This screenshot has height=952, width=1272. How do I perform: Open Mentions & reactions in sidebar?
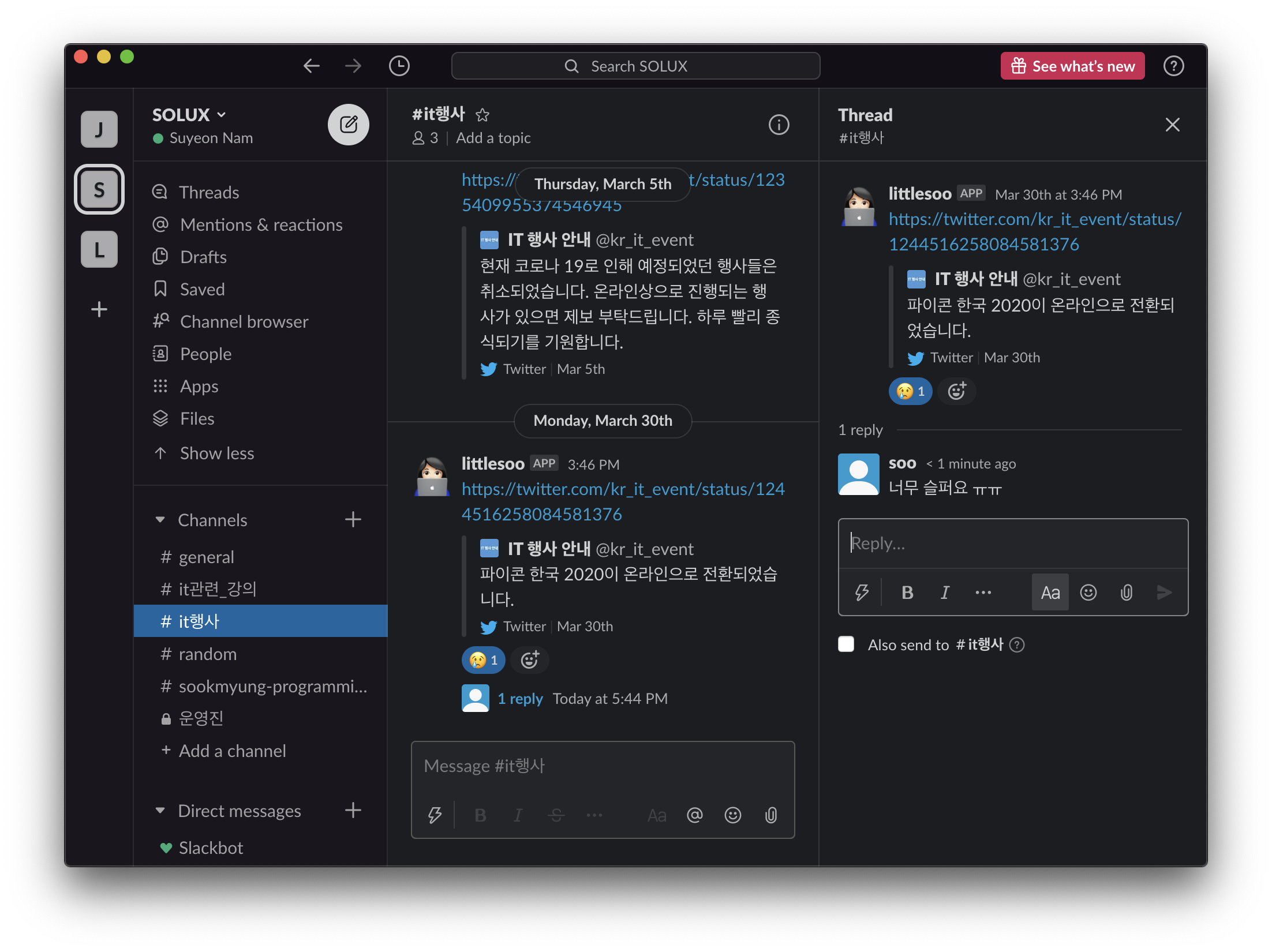coord(261,224)
